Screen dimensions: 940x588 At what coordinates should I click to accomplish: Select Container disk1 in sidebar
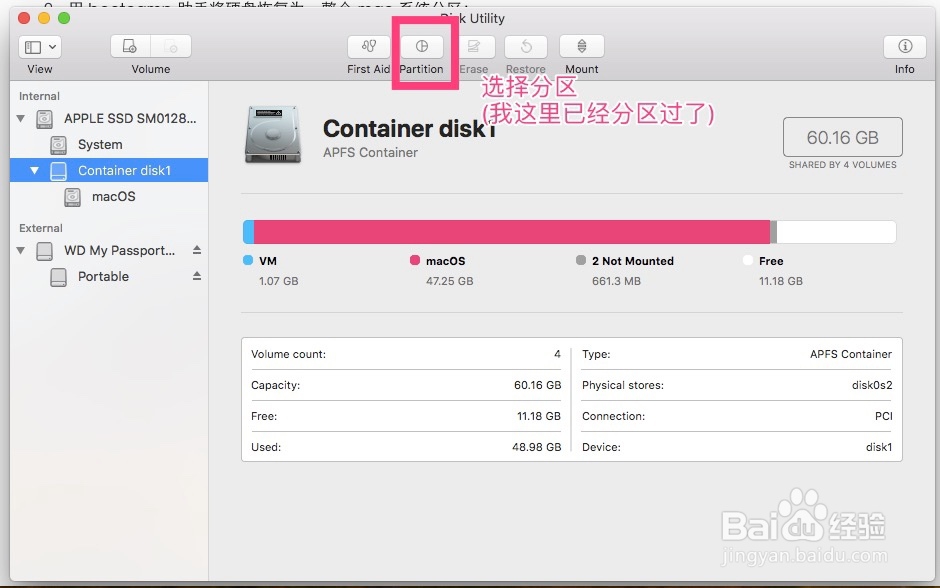click(x=109, y=170)
